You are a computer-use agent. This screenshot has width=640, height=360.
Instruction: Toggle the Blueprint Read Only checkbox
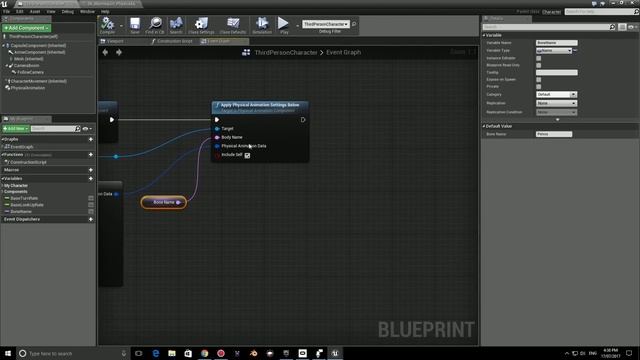coord(538,65)
